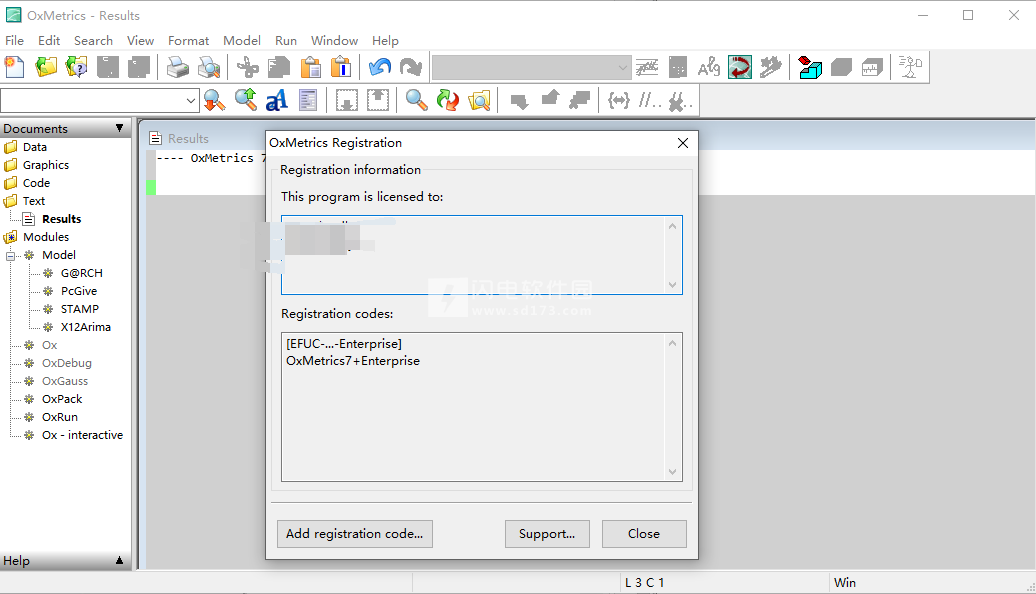Click the Cut scissors icon
Image resolution: width=1036 pixels, height=594 pixels.
click(x=248, y=67)
